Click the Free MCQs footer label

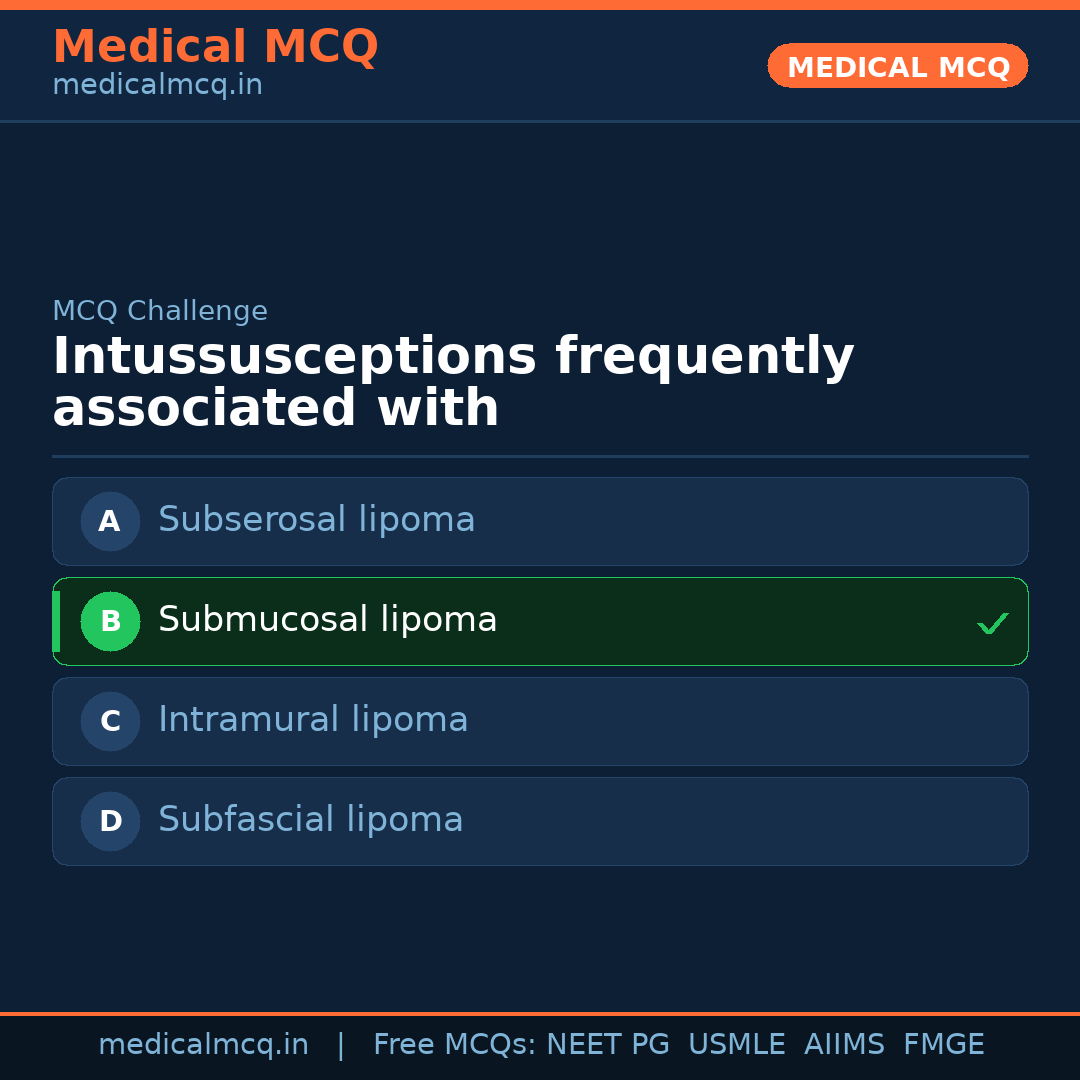point(455,1045)
